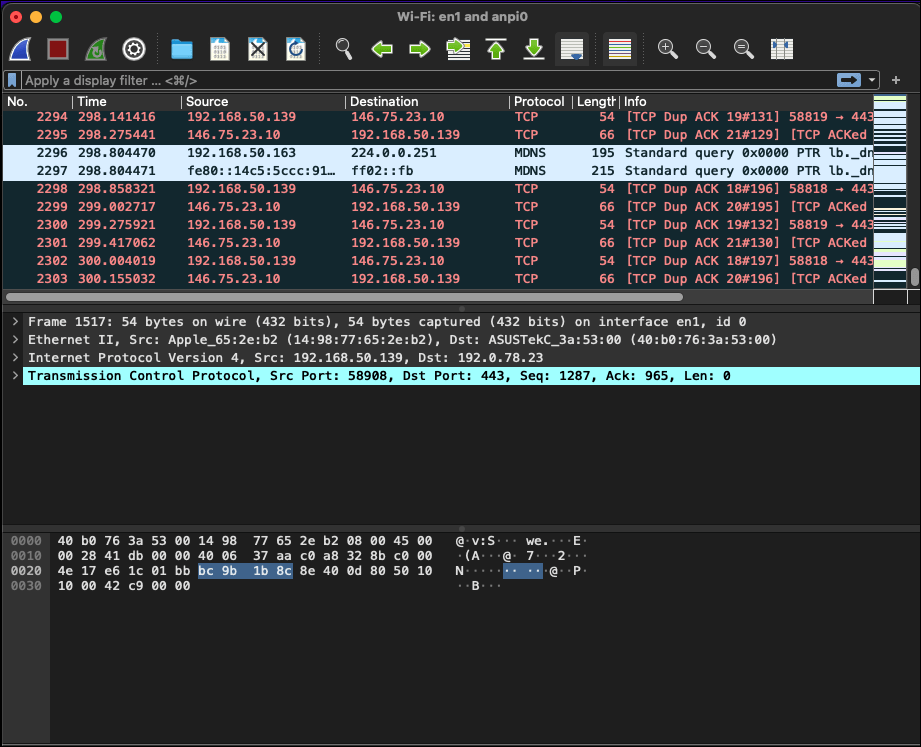Open the filter bookmarks menu
This screenshot has width=921, height=747.
[12, 80]
